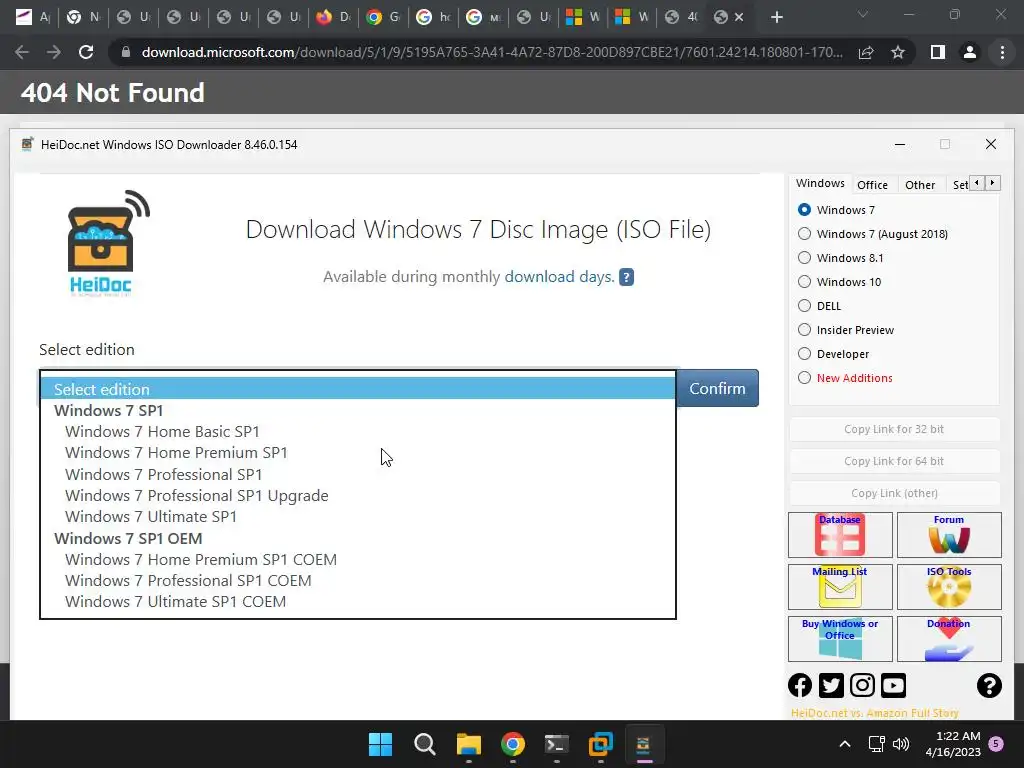Switch to the Other tab
Image resolution: width=1024 pixels, height=768 pixels.
pos(920,185)
